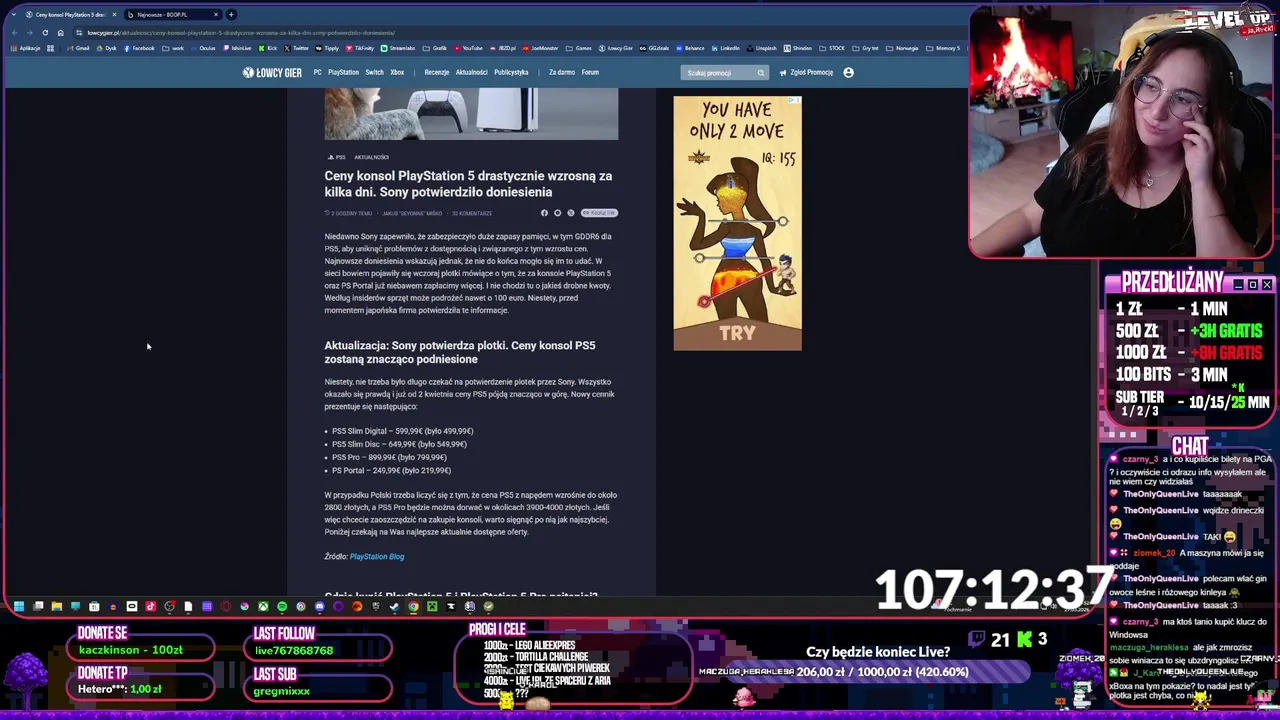Image resolution: width=1280 pixels, height=720 pixels.
Task: Open the Twitter bookmark
Action: tap(297, 48)
